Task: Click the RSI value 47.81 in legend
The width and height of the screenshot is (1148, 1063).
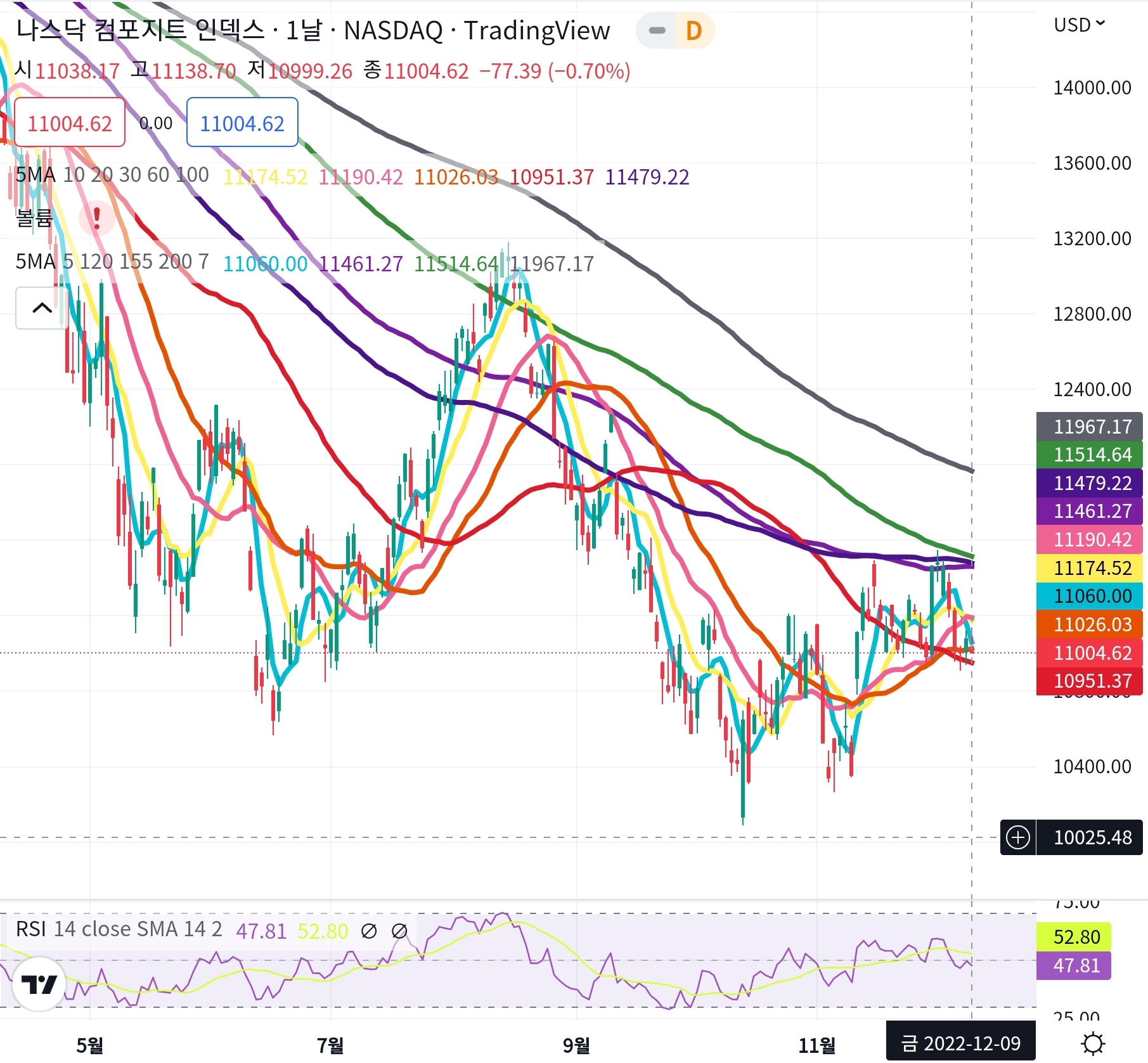Action: 261,931
